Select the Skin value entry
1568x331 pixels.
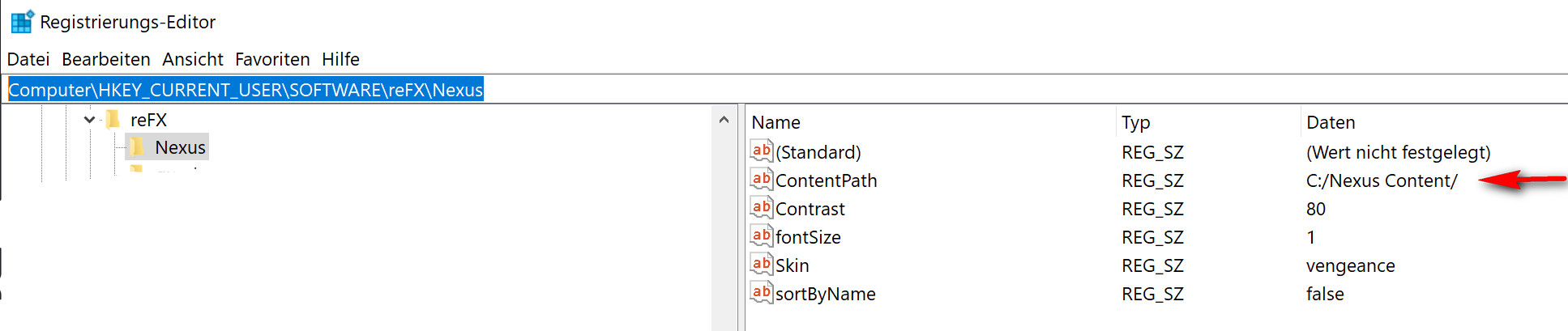pos(792,265)
